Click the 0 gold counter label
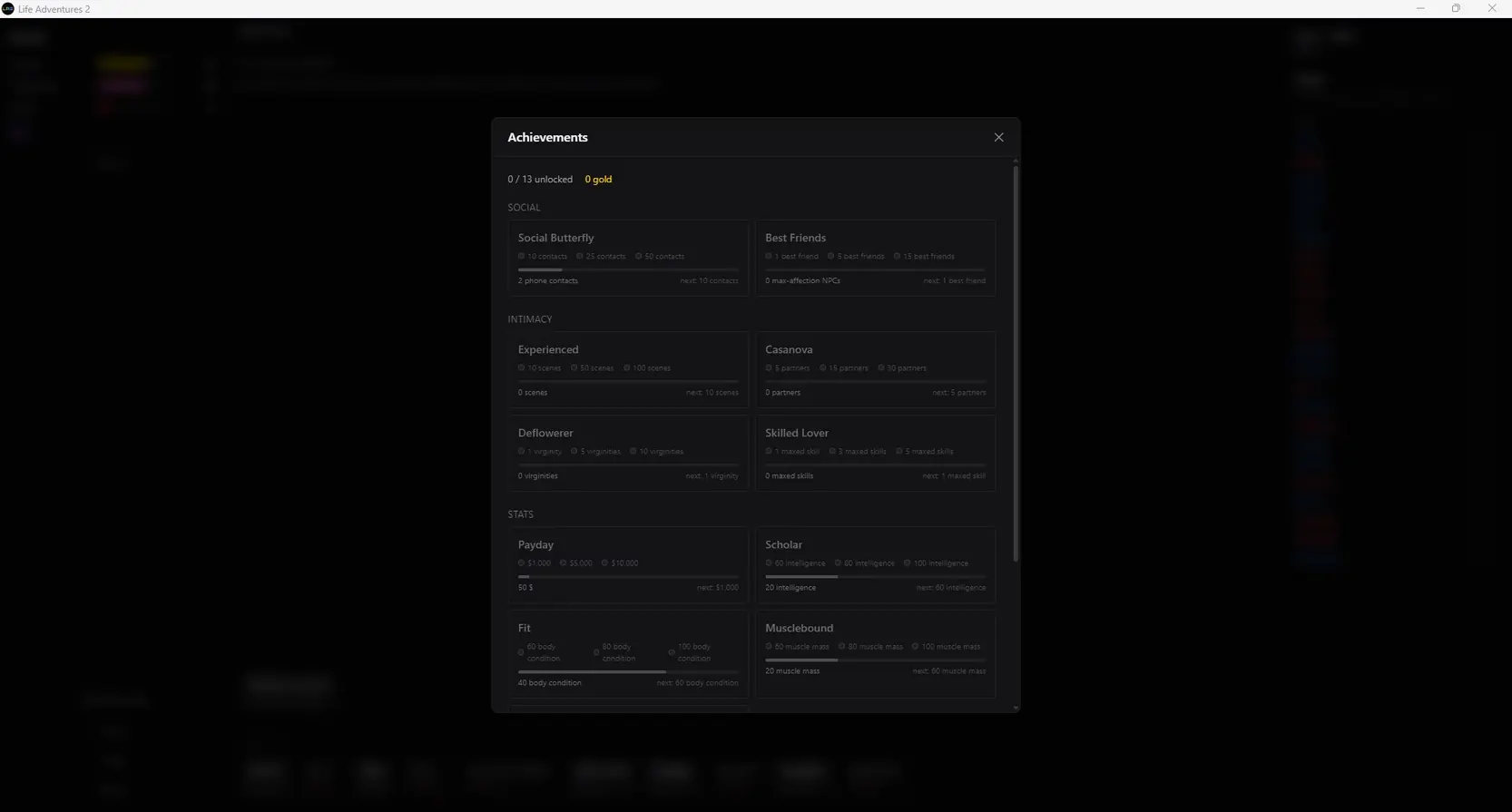The height and width of the screenshot is (812, 1512). 598,180
